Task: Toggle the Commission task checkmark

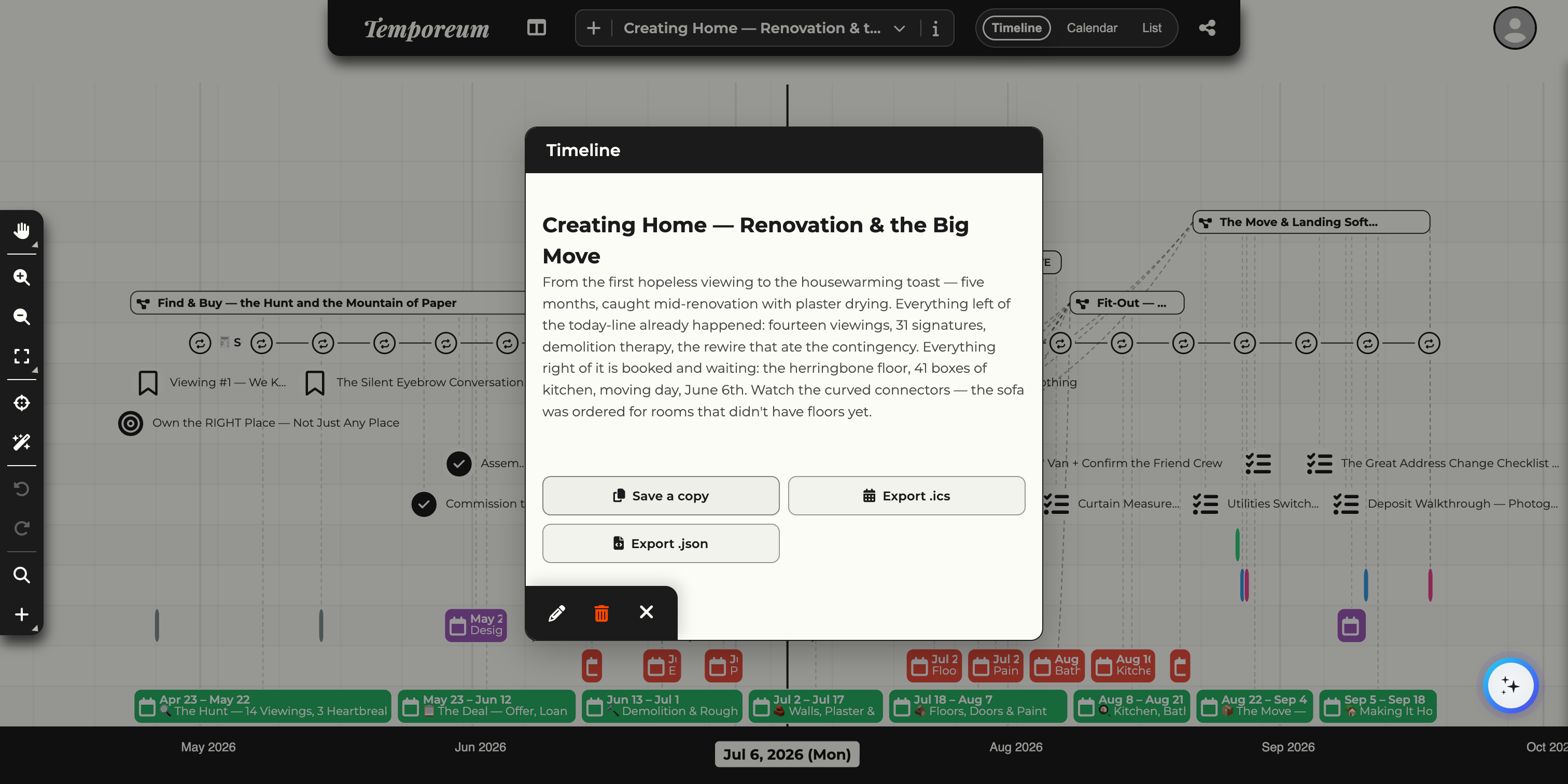Action: (x=424, y=504)
